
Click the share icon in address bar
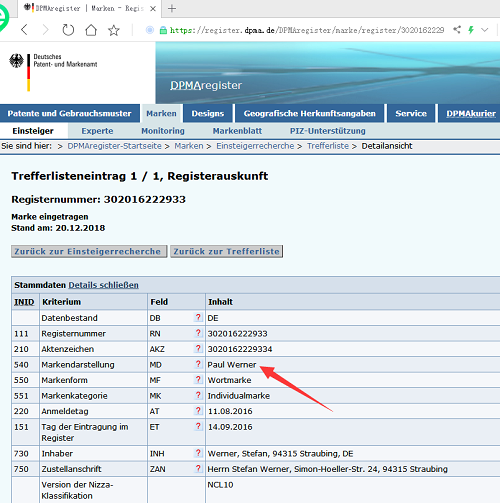(x=457, y=30)
